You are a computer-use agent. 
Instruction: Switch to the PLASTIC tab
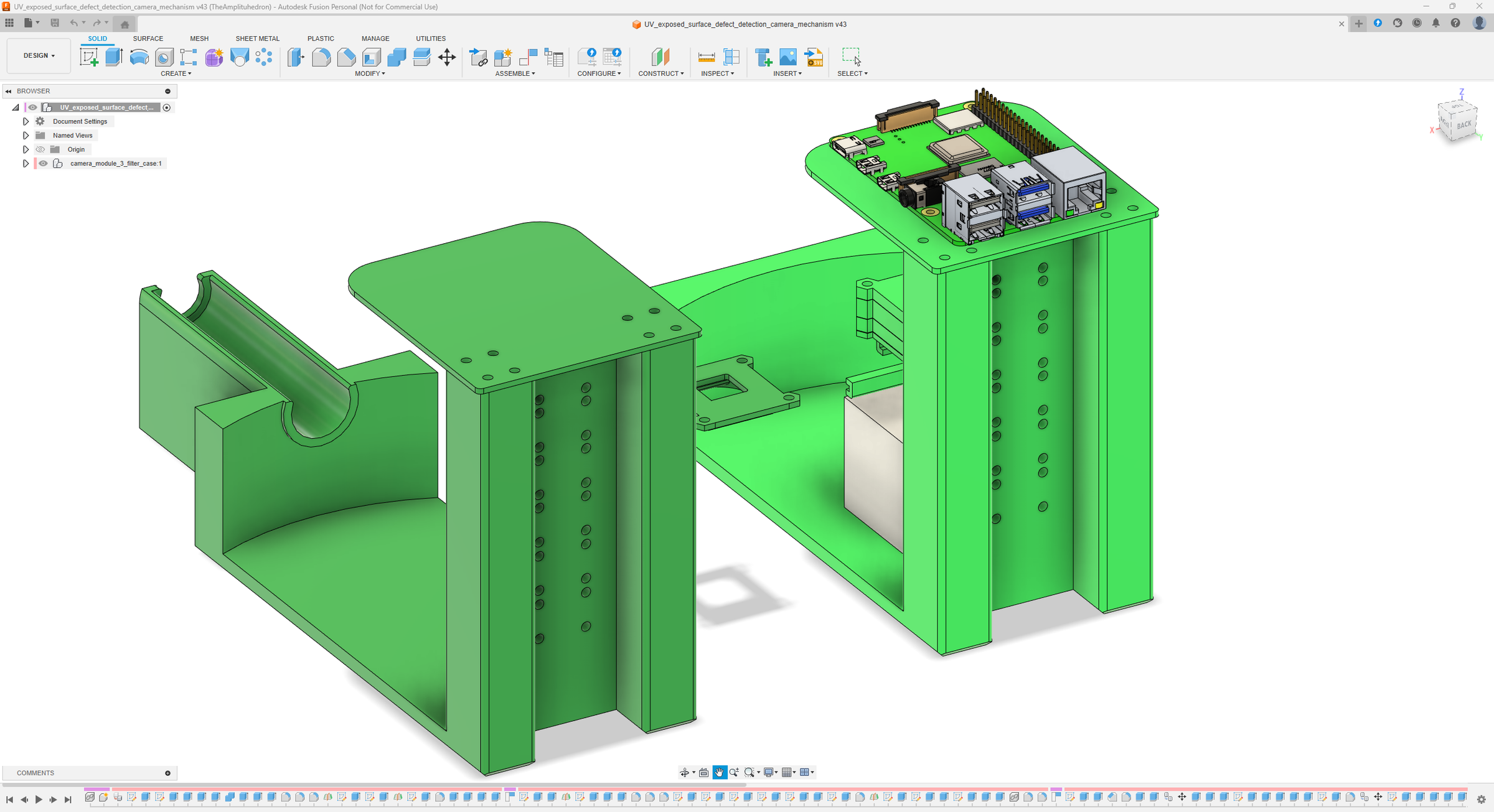tap(321, 39)
